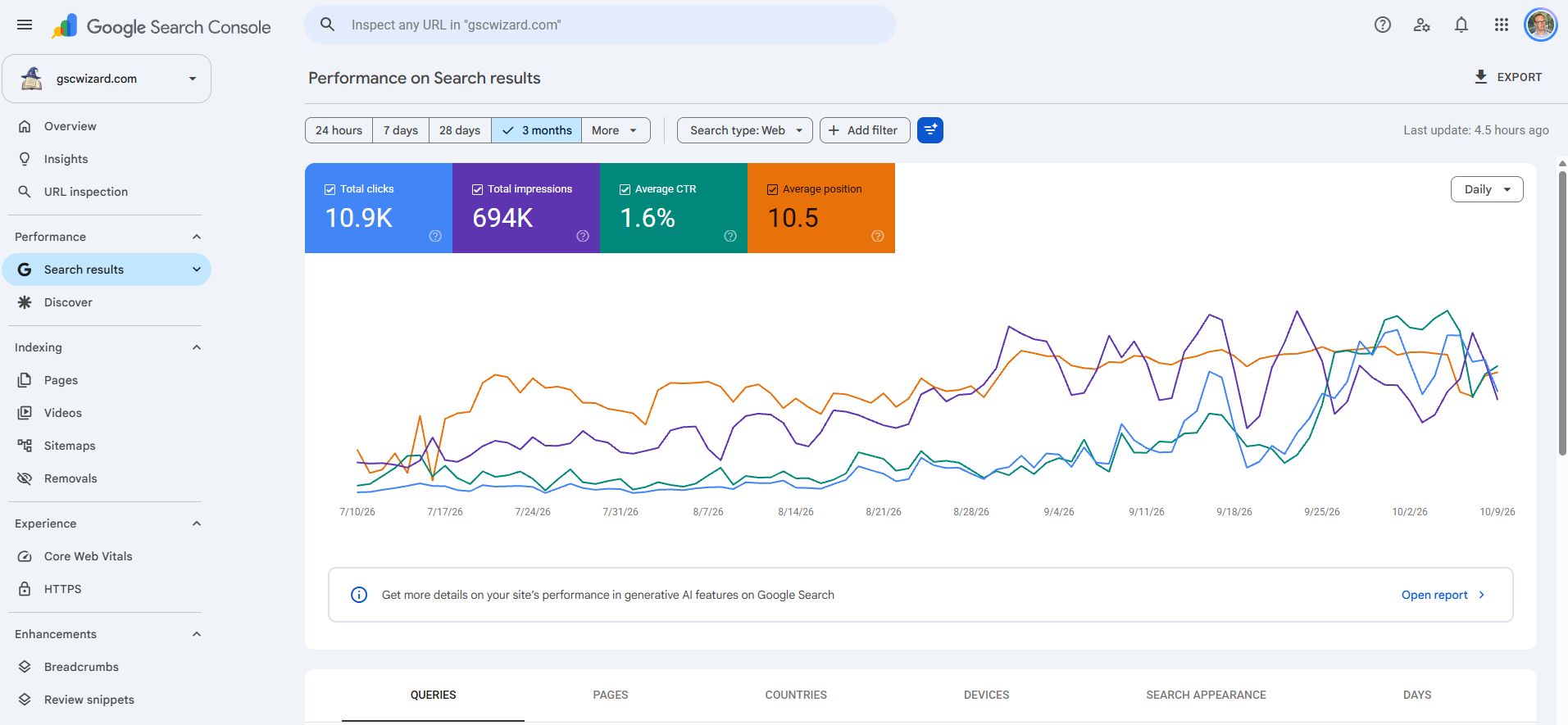Toggle the Average position checkbox
Image resolution: width=1568 pixels, height=725 pixels.
772,189
